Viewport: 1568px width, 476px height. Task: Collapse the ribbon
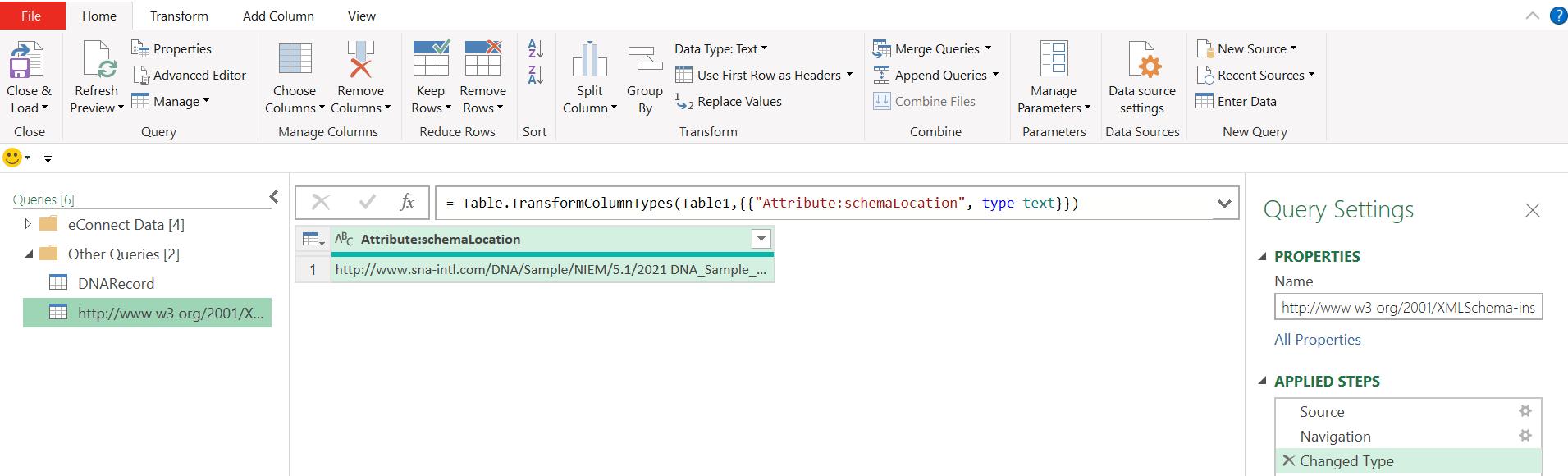1532,16
